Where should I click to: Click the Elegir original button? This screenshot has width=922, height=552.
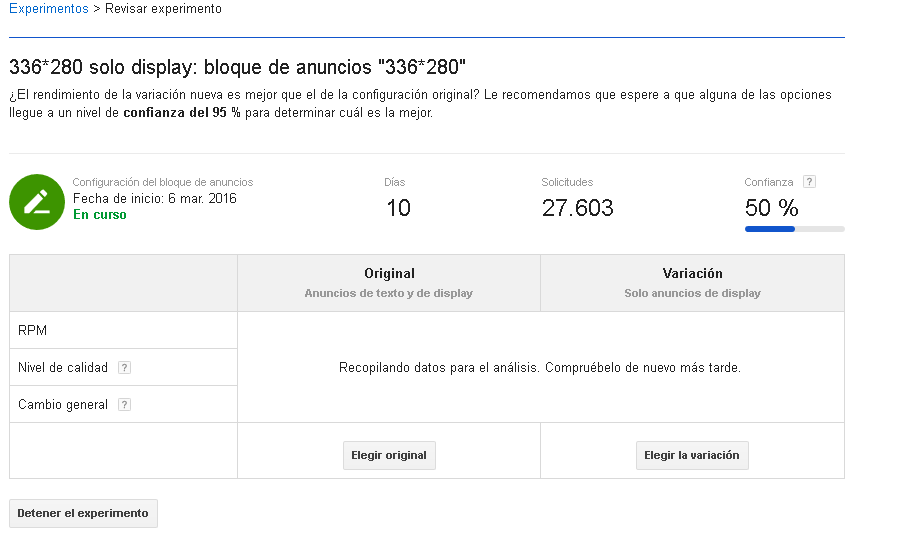click(389, 456)
